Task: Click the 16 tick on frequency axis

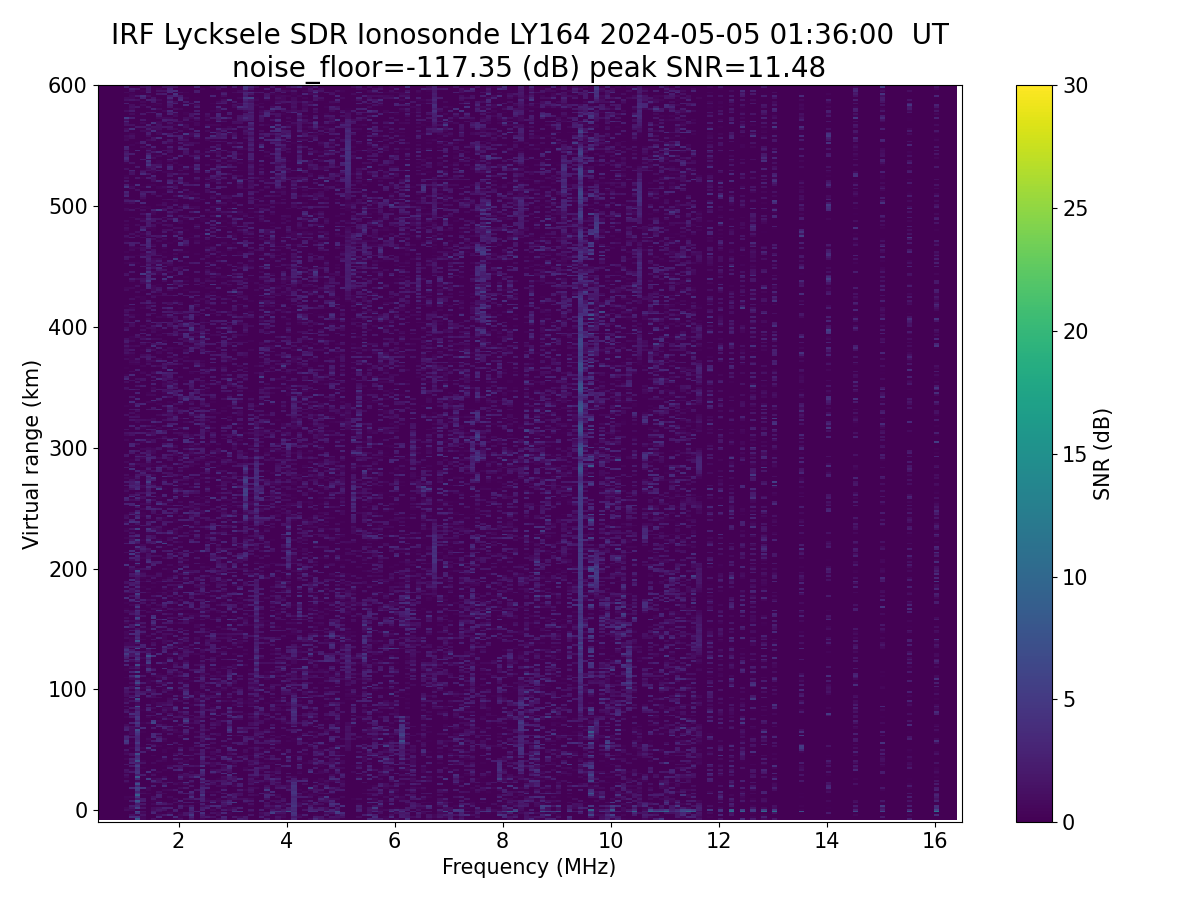Action: 935,840
